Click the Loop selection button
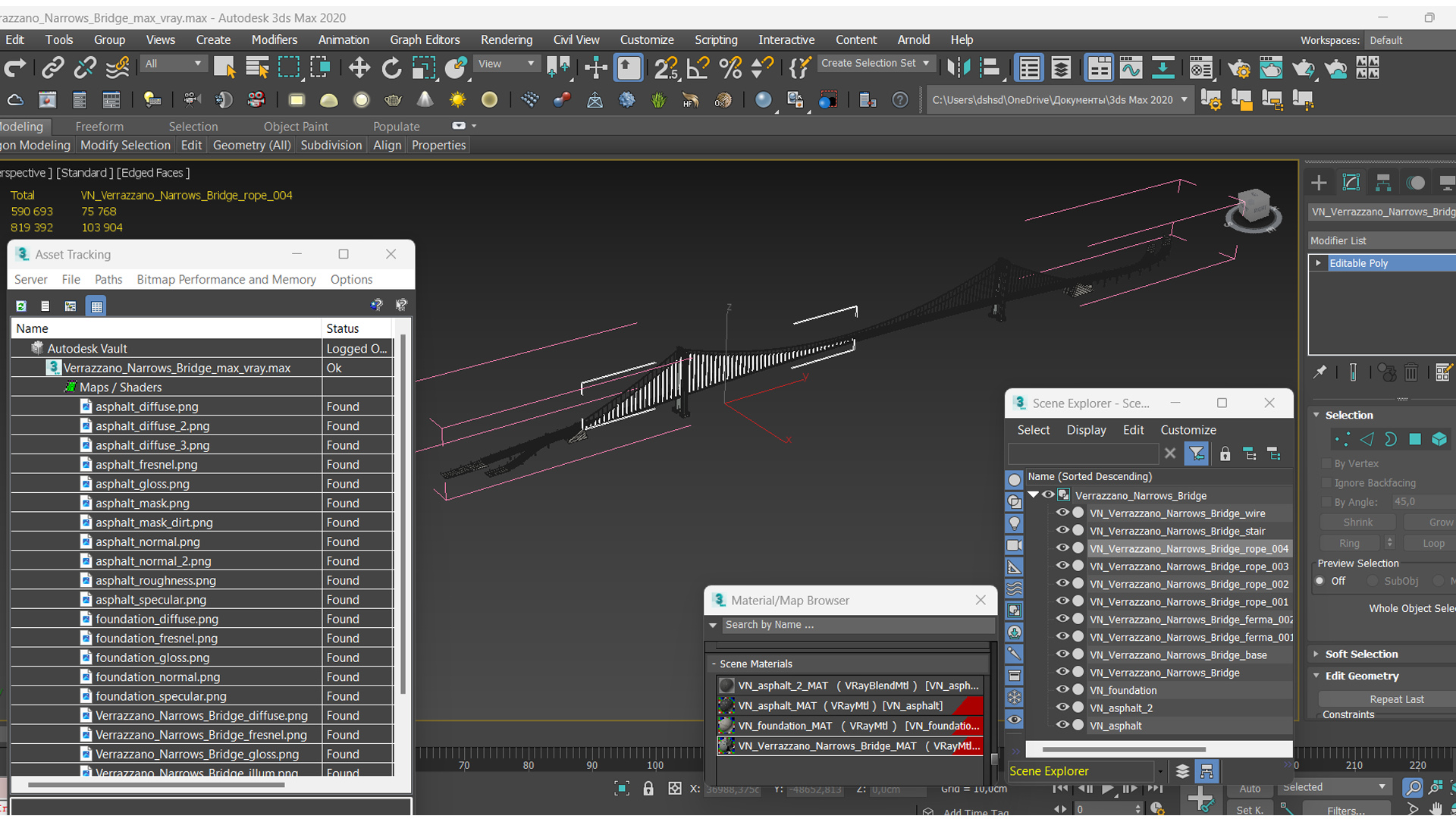The height and width of the screenshot is (819, 1456). click(x=1430, y=543)
